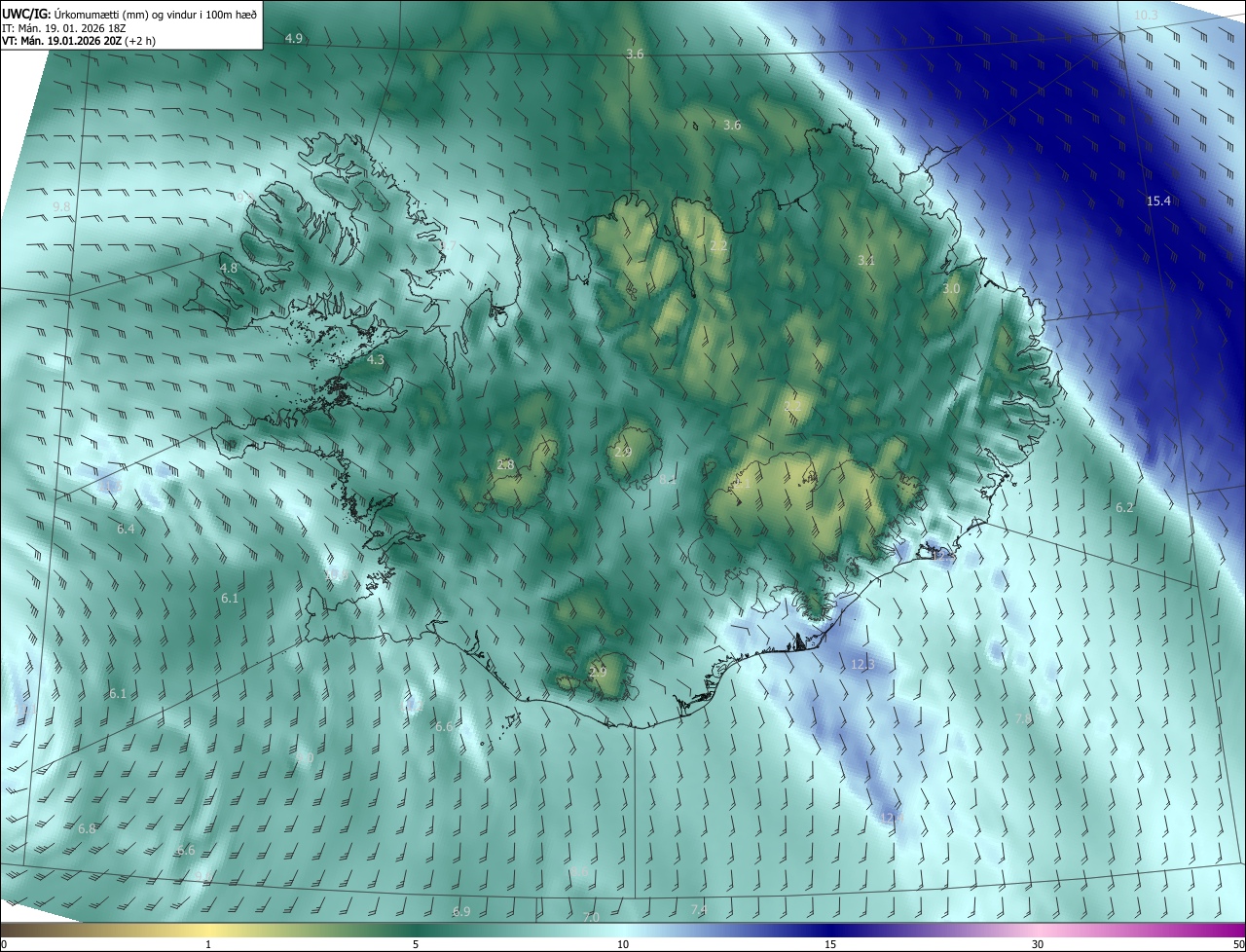
Task: Click the color scale tick labeled 30
Action: 1038,944
